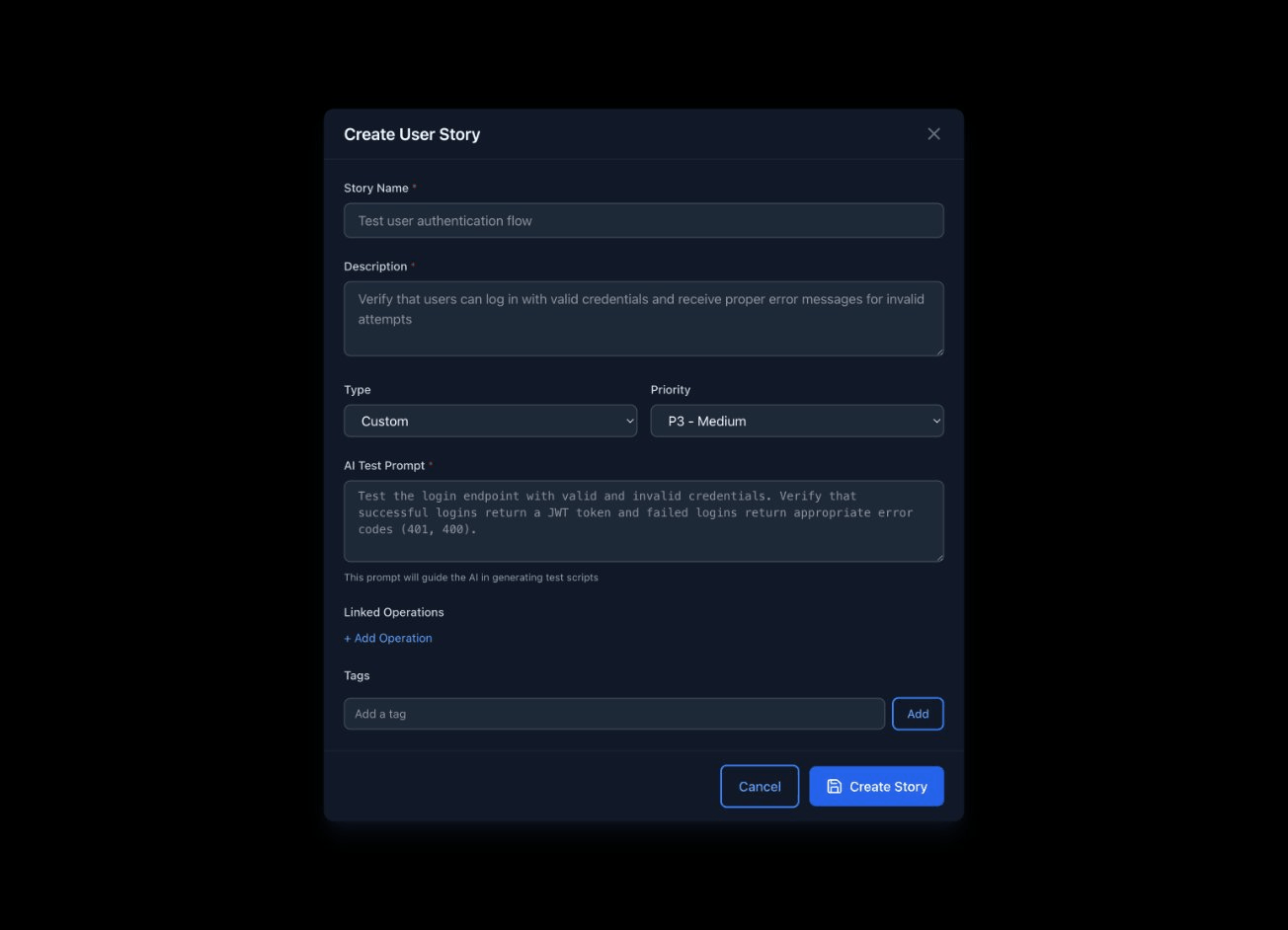The height and width of the screenshot is (930, 1288).
Task: Click the Linked Operations section label
Action: click(x=394, y=612)
